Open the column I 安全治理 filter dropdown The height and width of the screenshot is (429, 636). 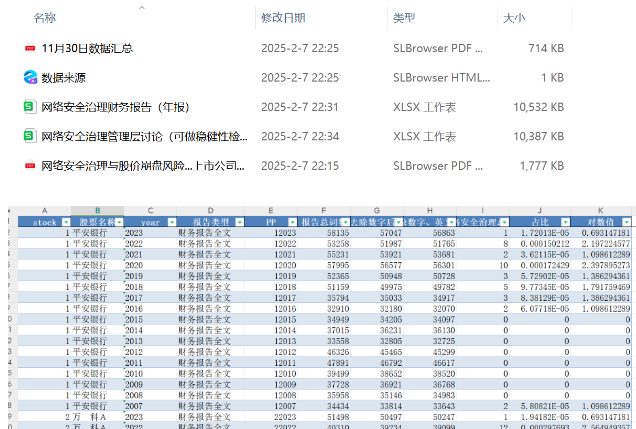505,222
